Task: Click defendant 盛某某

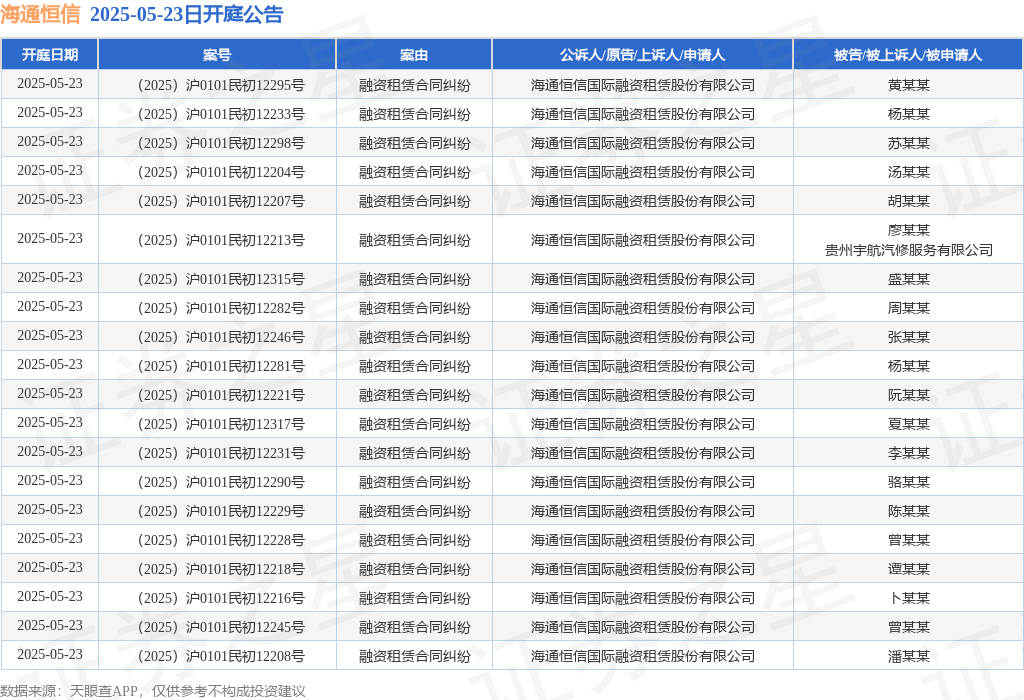Action: [908, 279]
